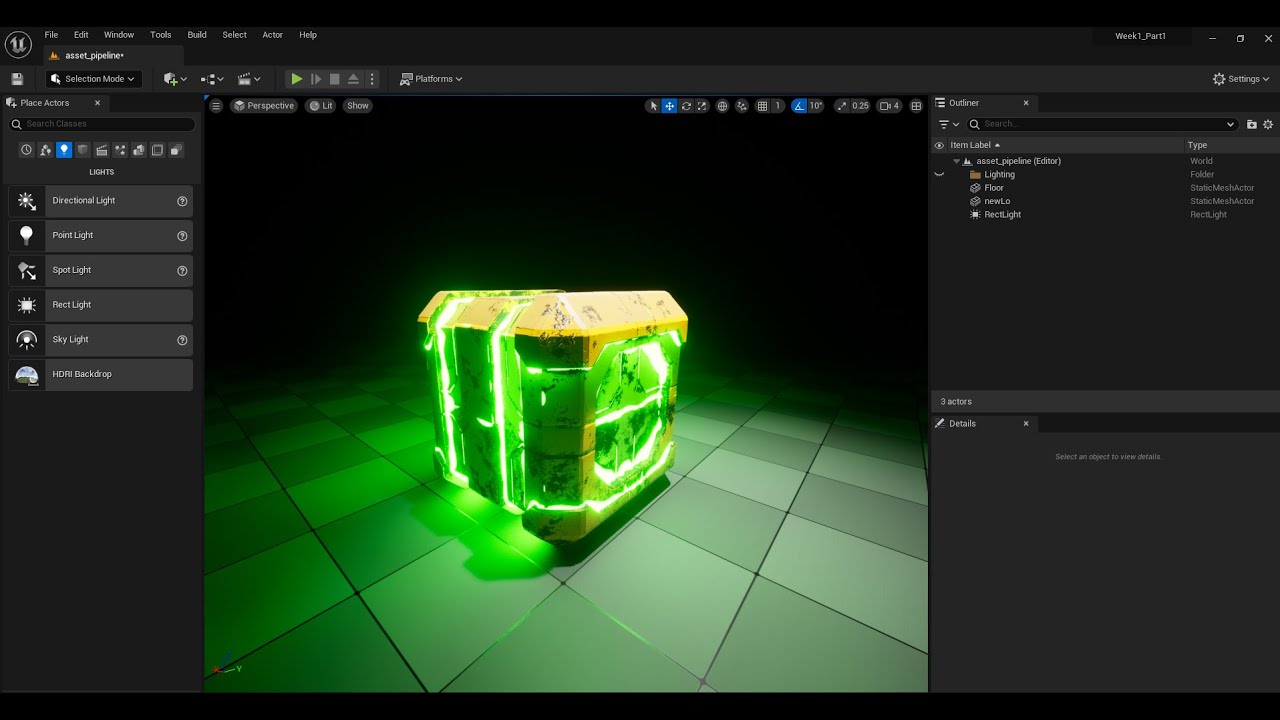This screenshot has width=1280, height=720.
Task: Select the Lights category lightbulb icon
Action: (x=64, y=150)
